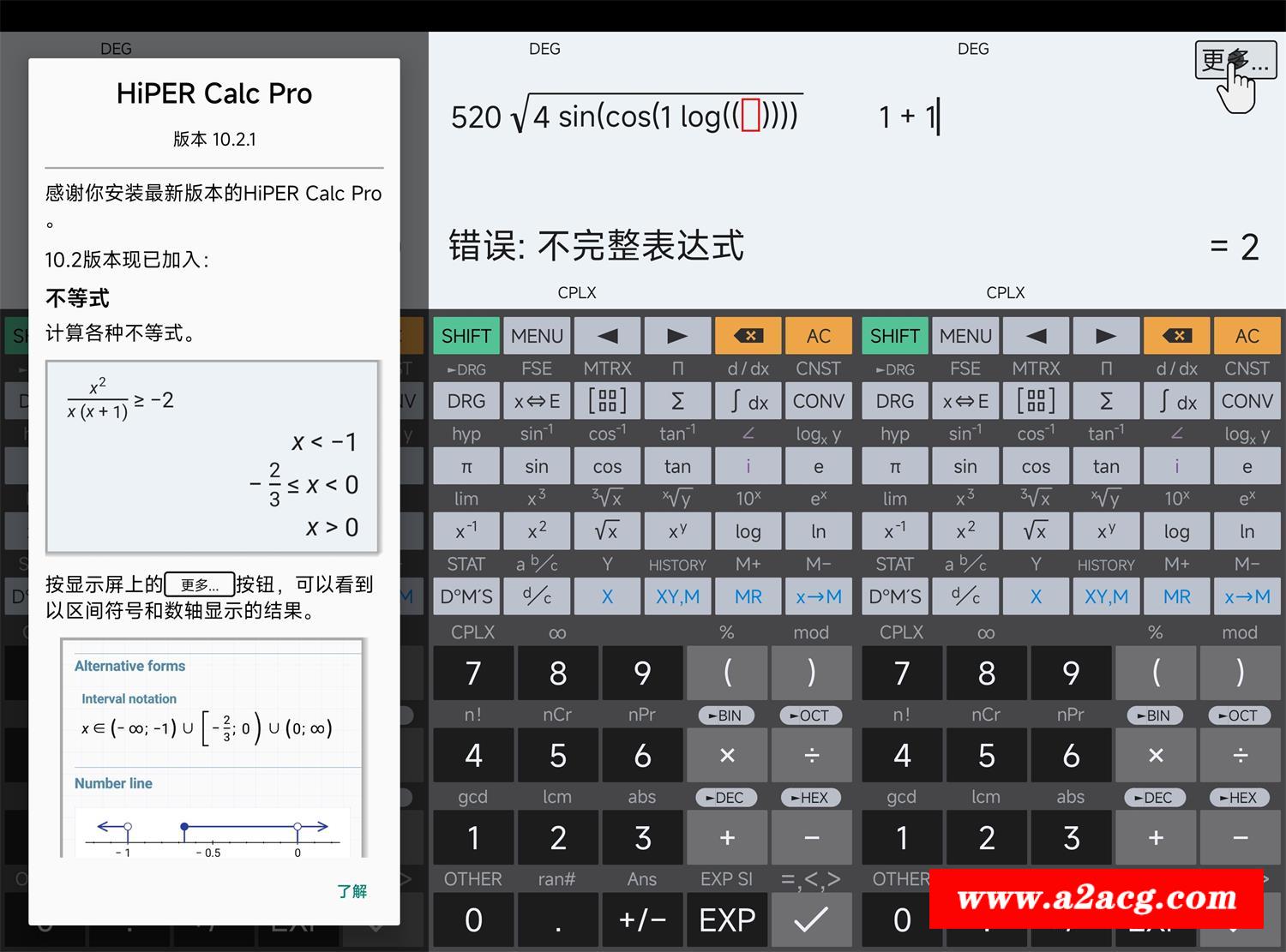Select the x² key on middle keypad
This screenshot has height=952, width=1286.
[x=537, y=531]
